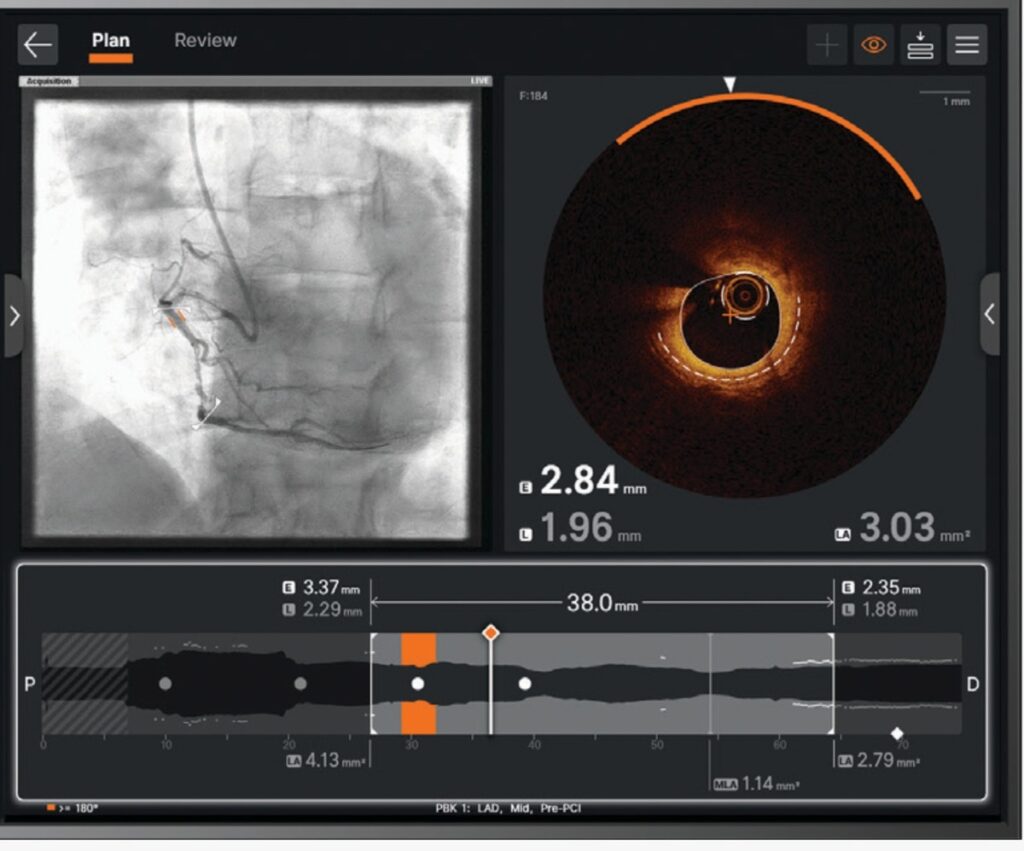Switch to the Plan tab
1024x851 pixels.
click(x=110, y=41)
